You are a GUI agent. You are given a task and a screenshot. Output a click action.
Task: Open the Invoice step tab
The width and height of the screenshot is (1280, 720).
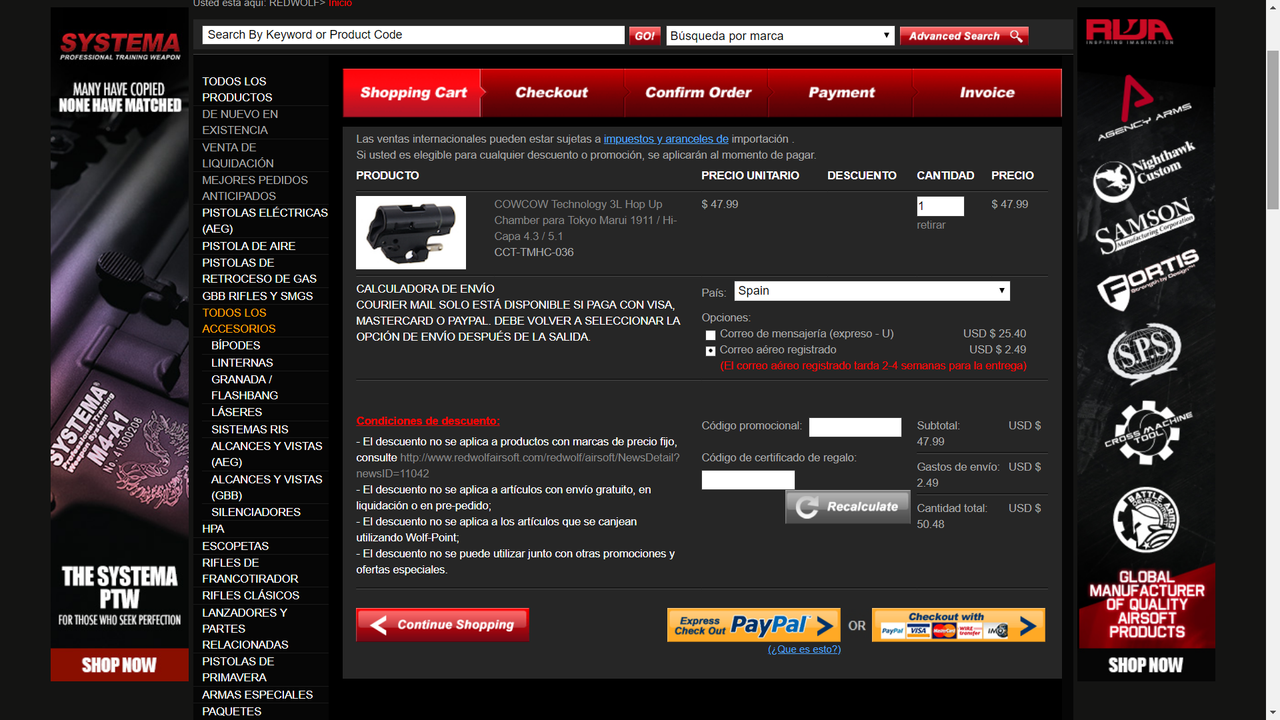[987, 93]
